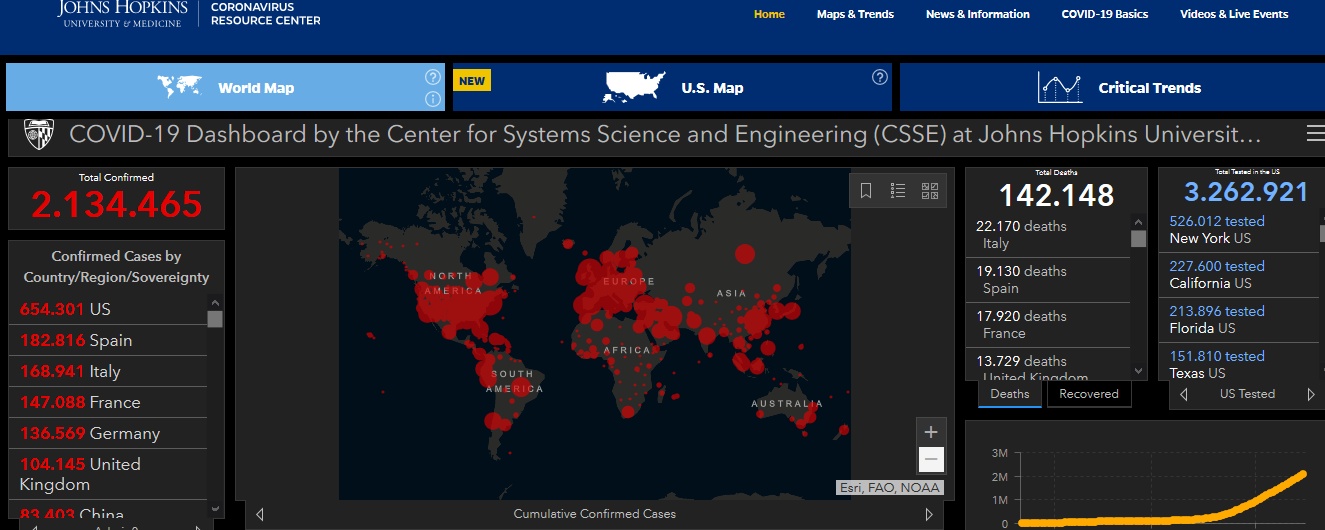Go to next US Tested panel arrow

1311,394
